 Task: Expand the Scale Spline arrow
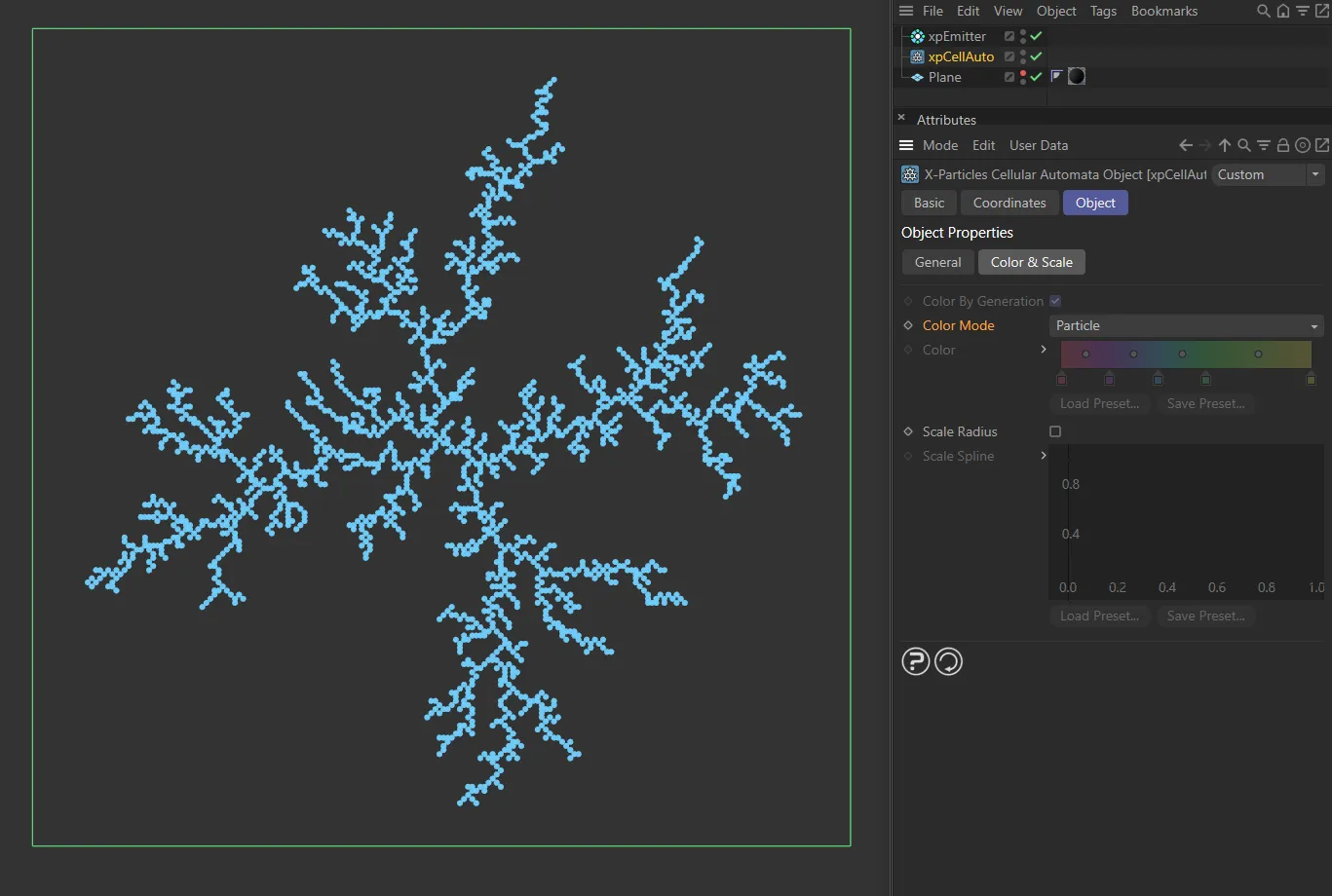pyautogui.click(x=1044, y=456)
